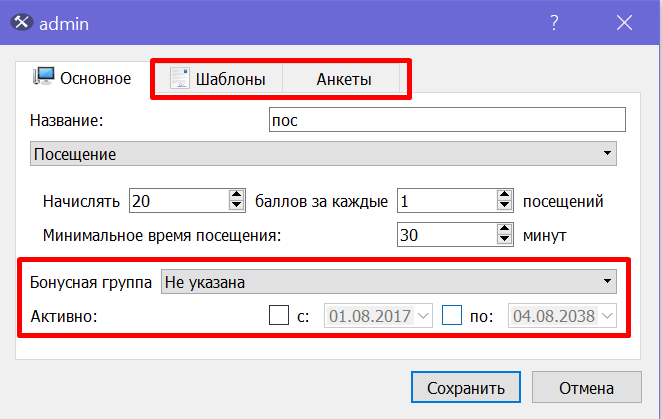The height and width of the screenshot is (419, 662).
Task: Open the Посещение dropdown list
Action: (x=323, y=154)
